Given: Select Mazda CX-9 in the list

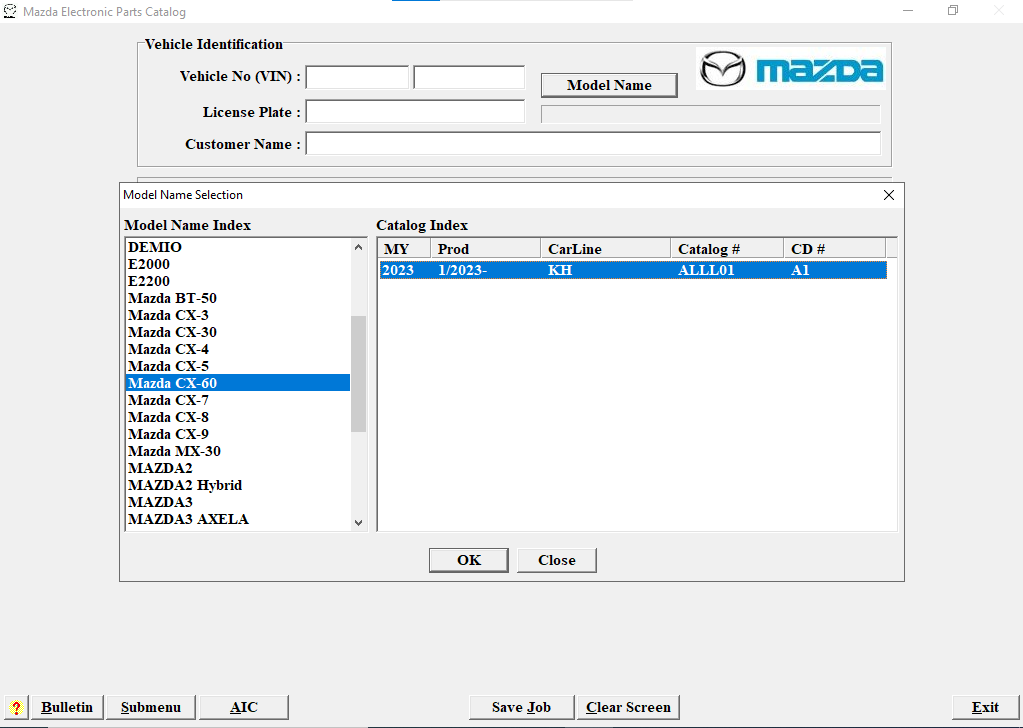Looking at the screenshot, I should point(237,434).
